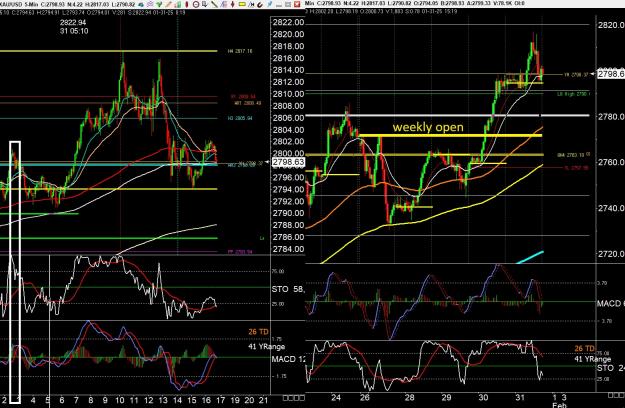This screenshot has height=408, width=625.
Task: Click the blue fan-lines toolbar icon
Action: coord(224,4)
